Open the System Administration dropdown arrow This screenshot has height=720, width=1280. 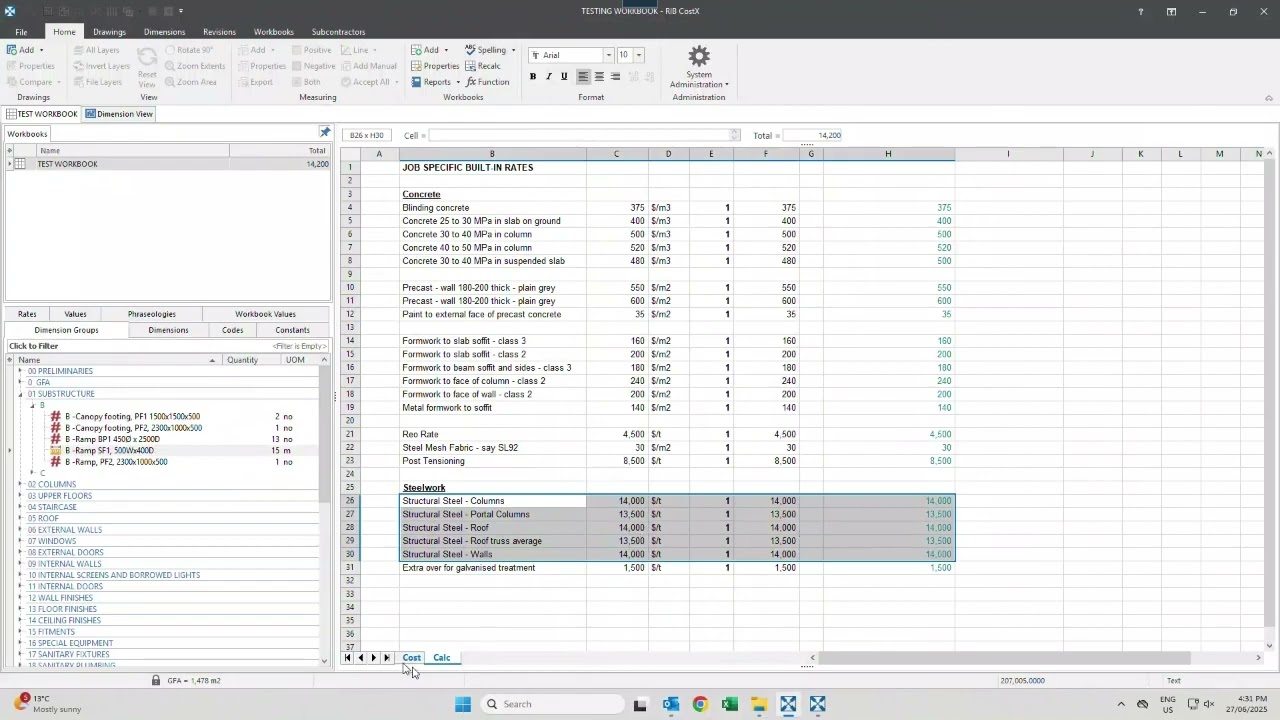pyautogui.click(x=727, y=85)
